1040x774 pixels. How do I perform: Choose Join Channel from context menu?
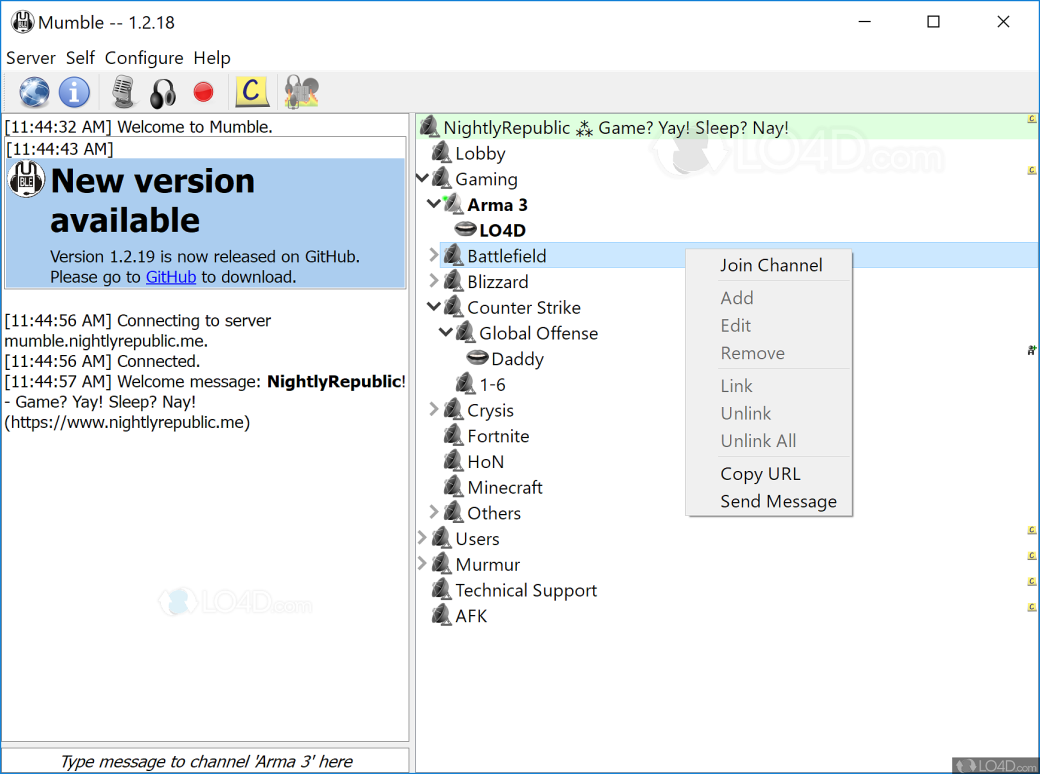[771, 265]
